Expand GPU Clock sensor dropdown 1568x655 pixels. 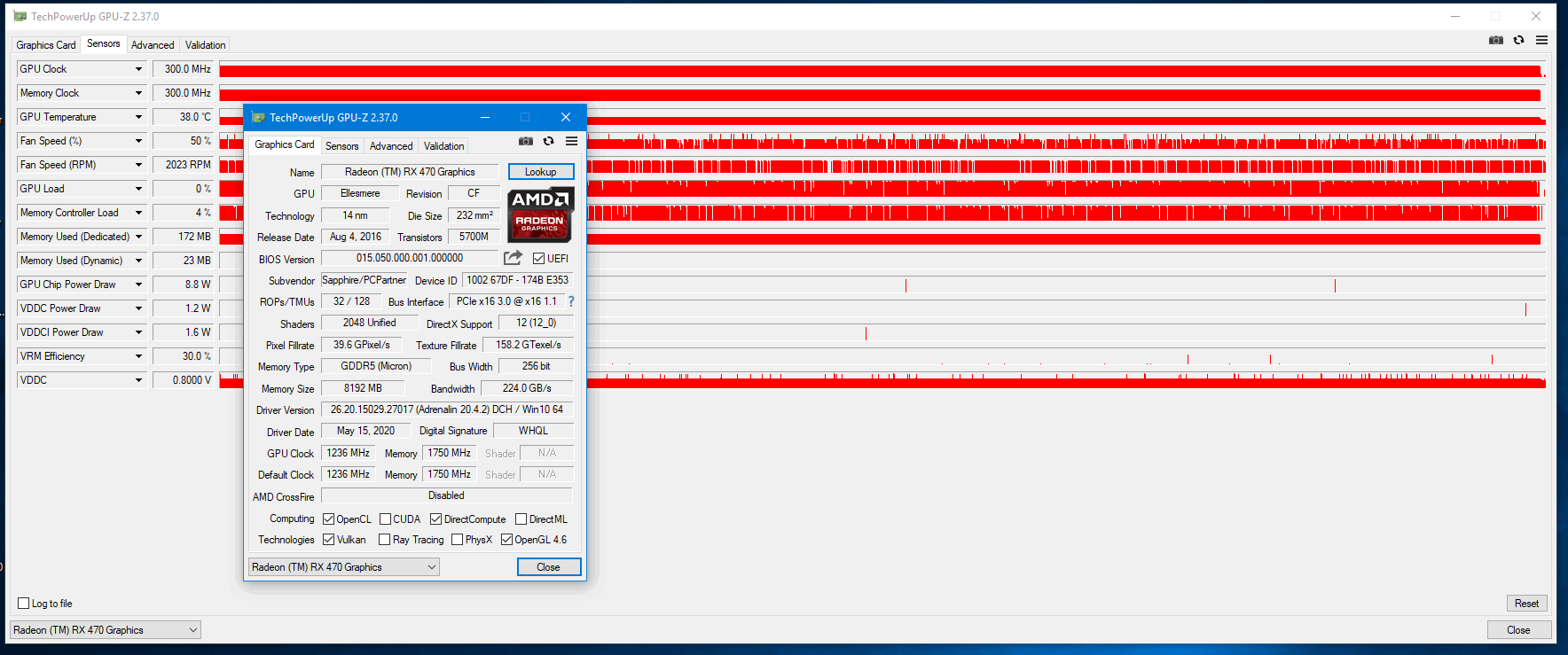(x=138, y=69)
